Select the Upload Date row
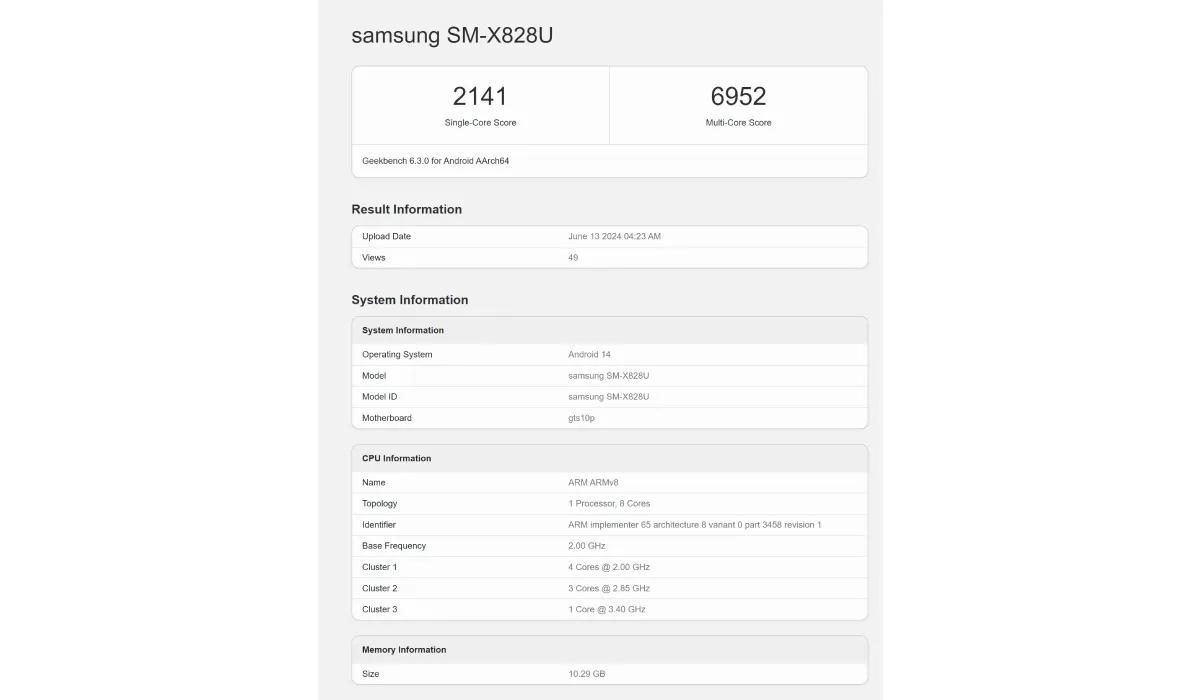The width and height of the screenshot is (1200, 700). tap(609, 237)
